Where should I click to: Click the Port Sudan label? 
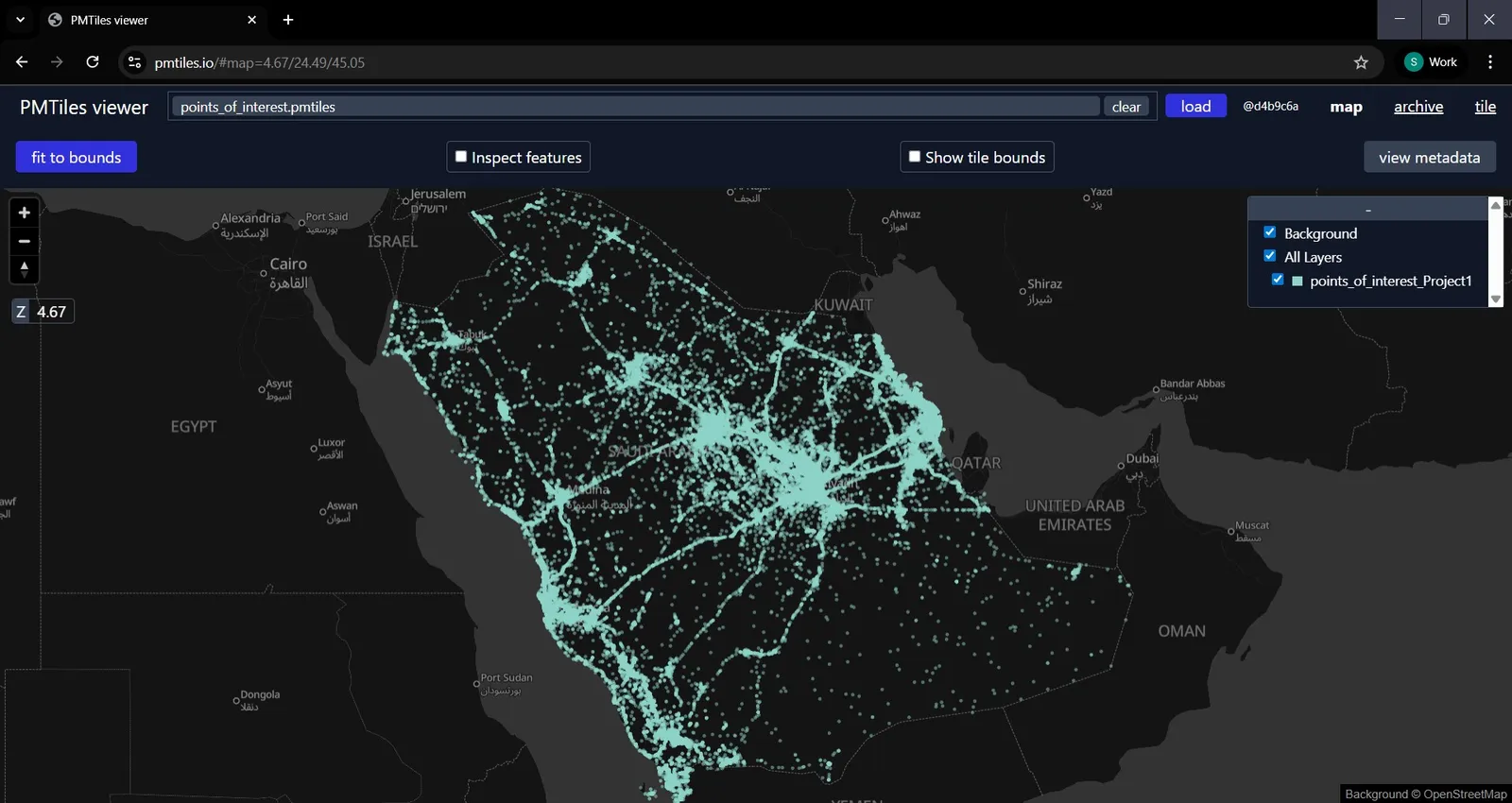tap(507, 677)
